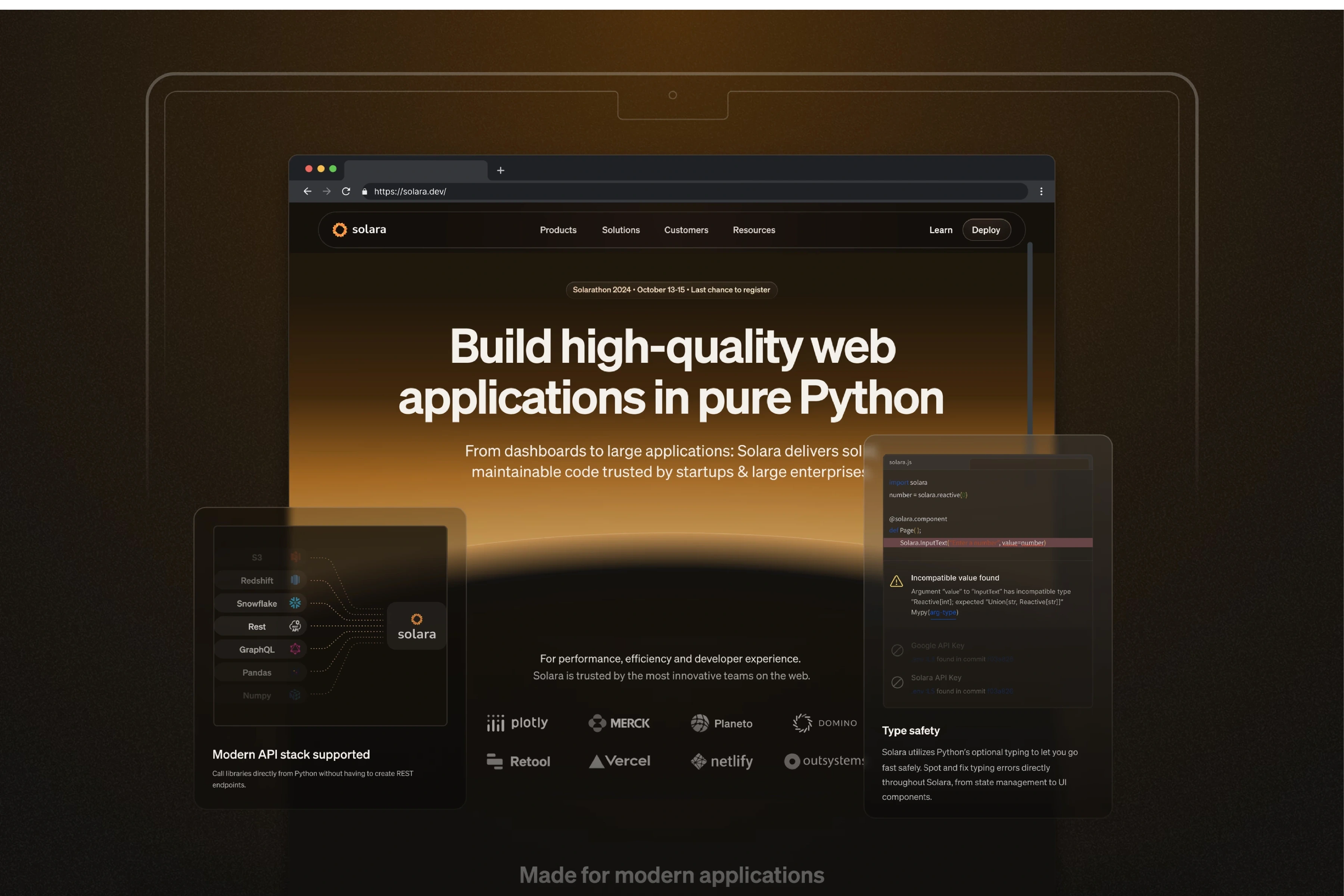Click the browser back arrow
This screenshot has height=896, width=1344.
[x=307, y=192]
